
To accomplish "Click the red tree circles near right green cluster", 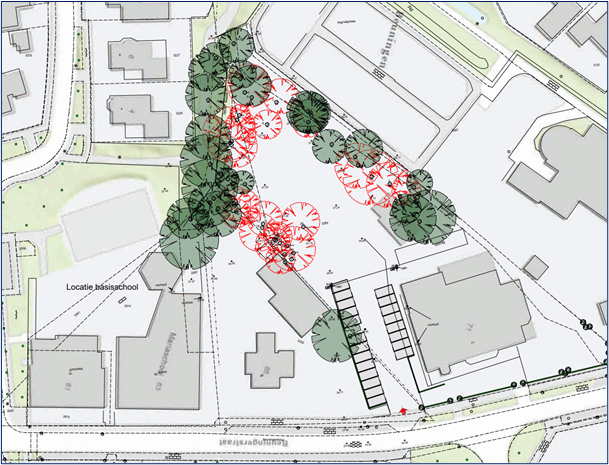I will pos(383,178).
